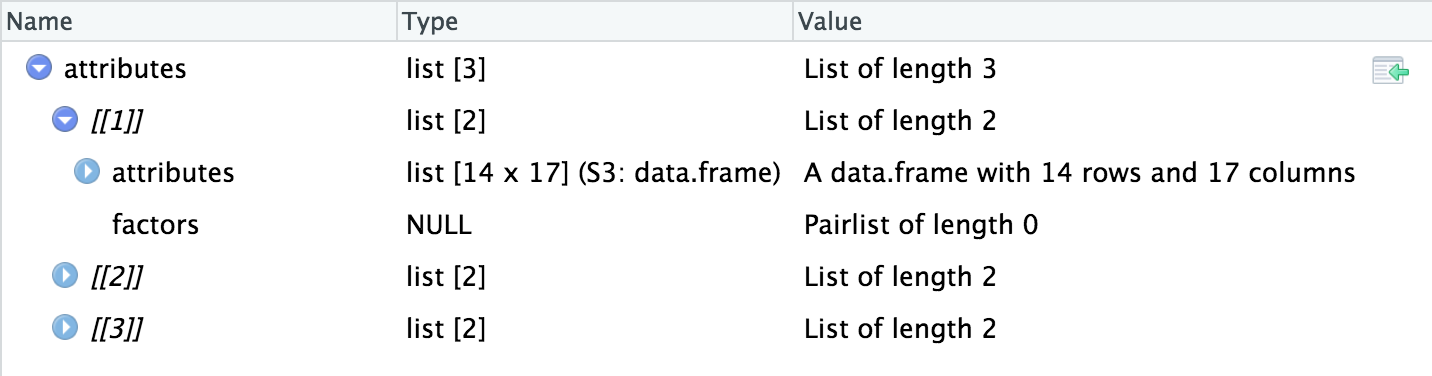Click the [[3]] item label

click(x=114, y=330)
